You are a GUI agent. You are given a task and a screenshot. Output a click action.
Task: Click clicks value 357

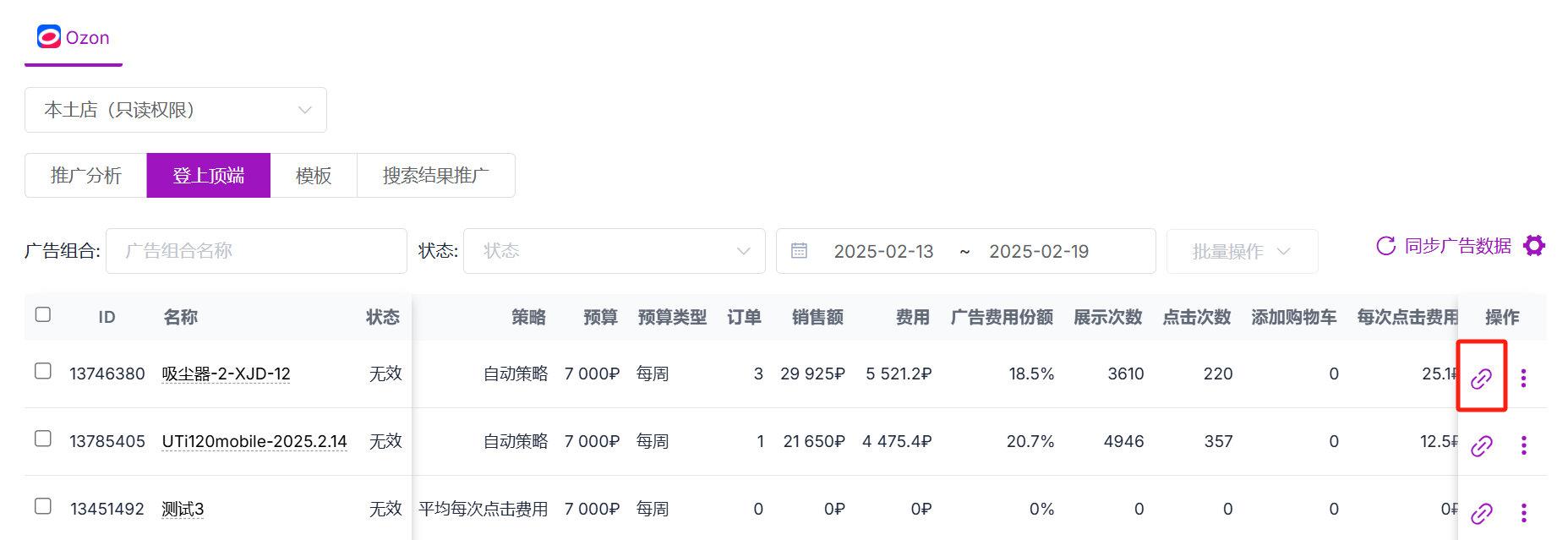(x=1218, y=441)
